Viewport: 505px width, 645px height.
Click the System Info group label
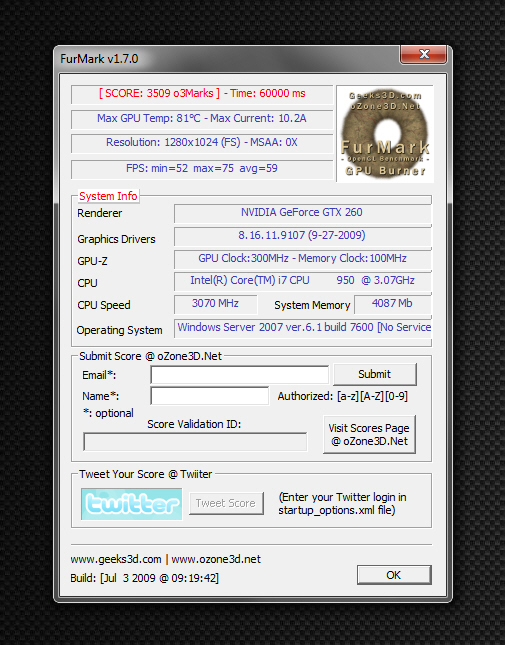point(108,197)
